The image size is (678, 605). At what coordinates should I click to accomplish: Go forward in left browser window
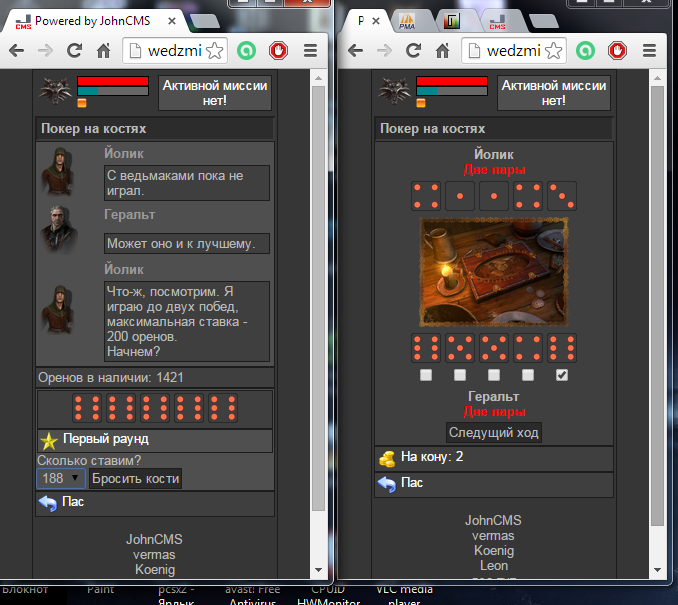pyautogui.click(x=45, y=51)
